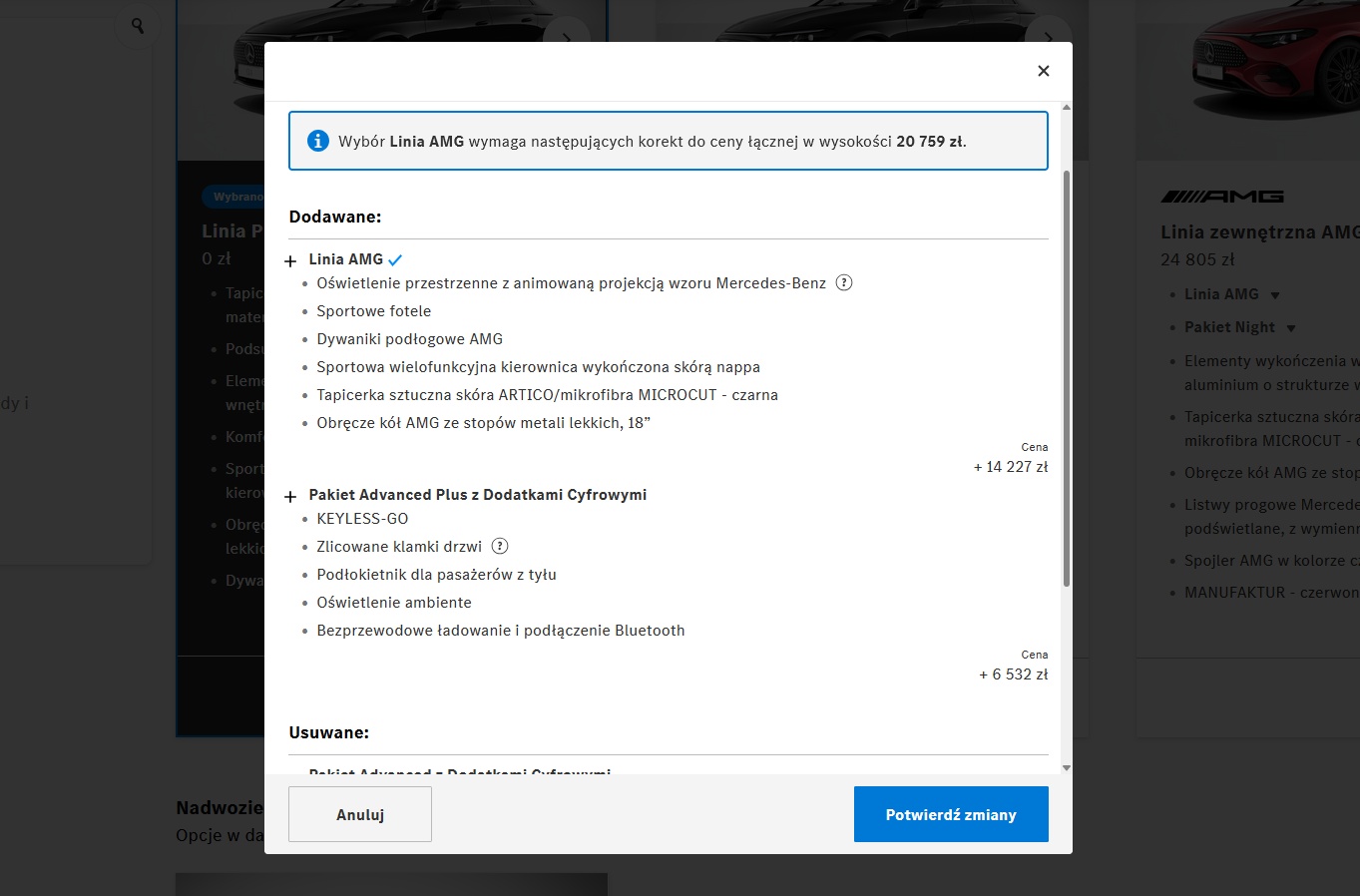Click Pakiet Advanced Plus z Dodatkami Cyfrowymi heading
Viewport: 1360px width, 896px height.
pyautogui.click(x=478, y=495)
